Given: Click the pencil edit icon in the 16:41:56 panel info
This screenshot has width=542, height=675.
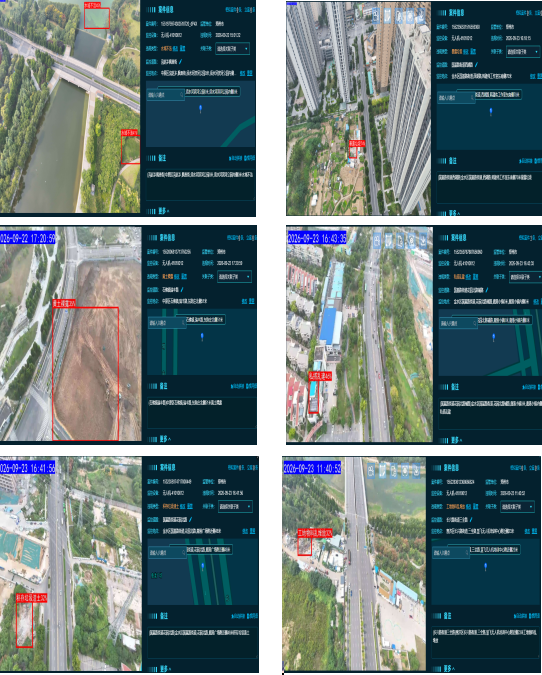Looking at the screenshot, I should click(190, 519).
